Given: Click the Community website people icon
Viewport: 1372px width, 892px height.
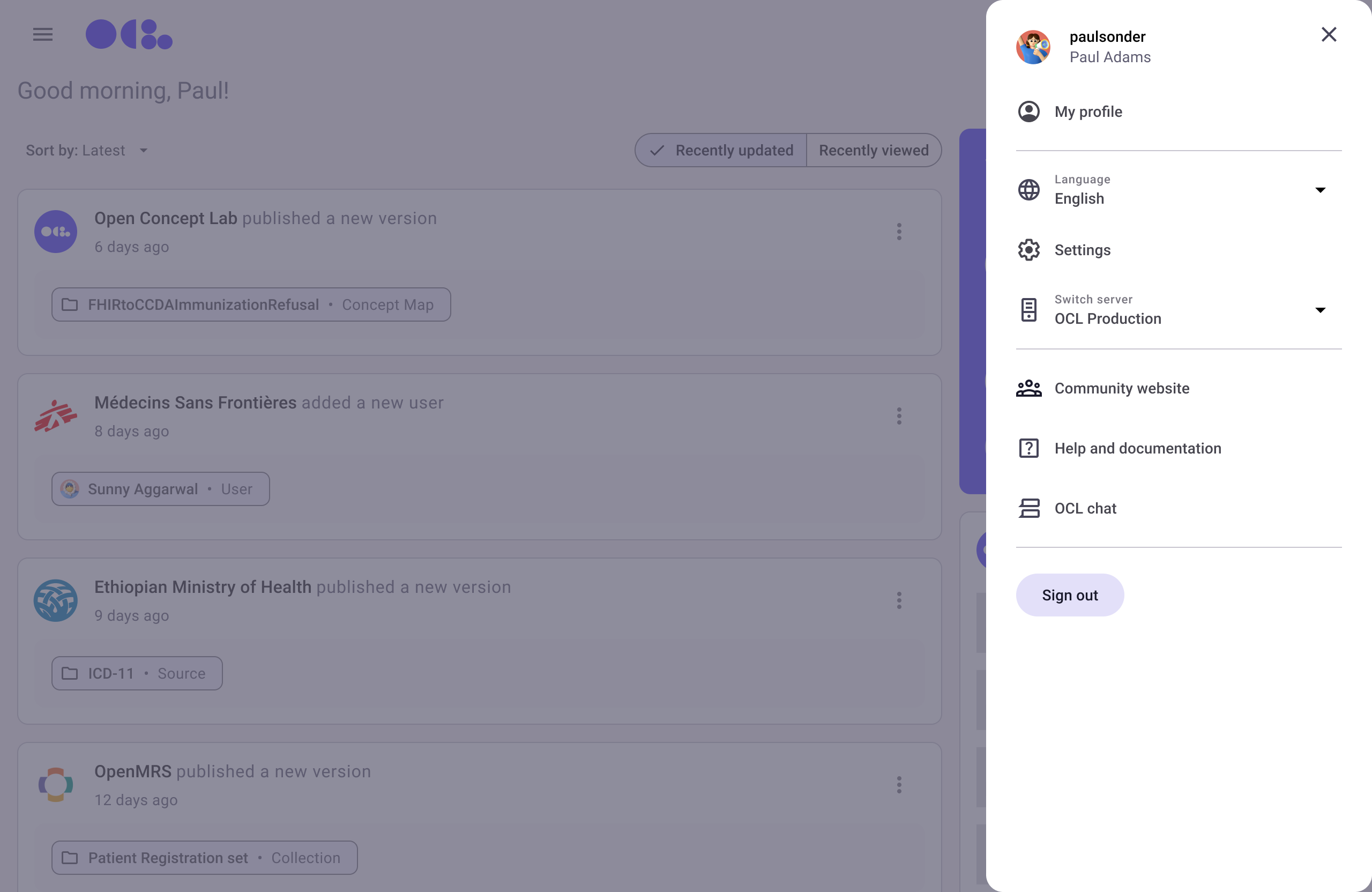Looking at the screenshot, I should 1028,389.
